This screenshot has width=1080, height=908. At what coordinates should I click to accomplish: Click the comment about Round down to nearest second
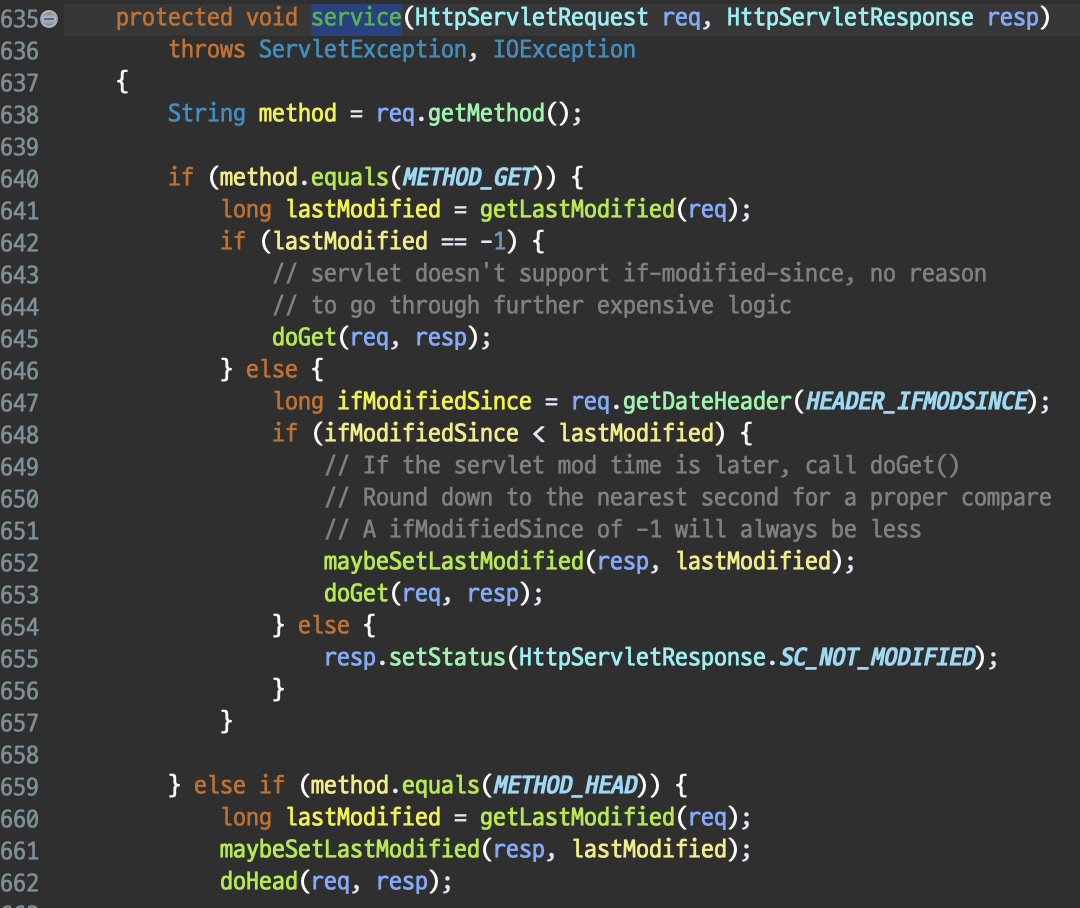click(687, 498)
